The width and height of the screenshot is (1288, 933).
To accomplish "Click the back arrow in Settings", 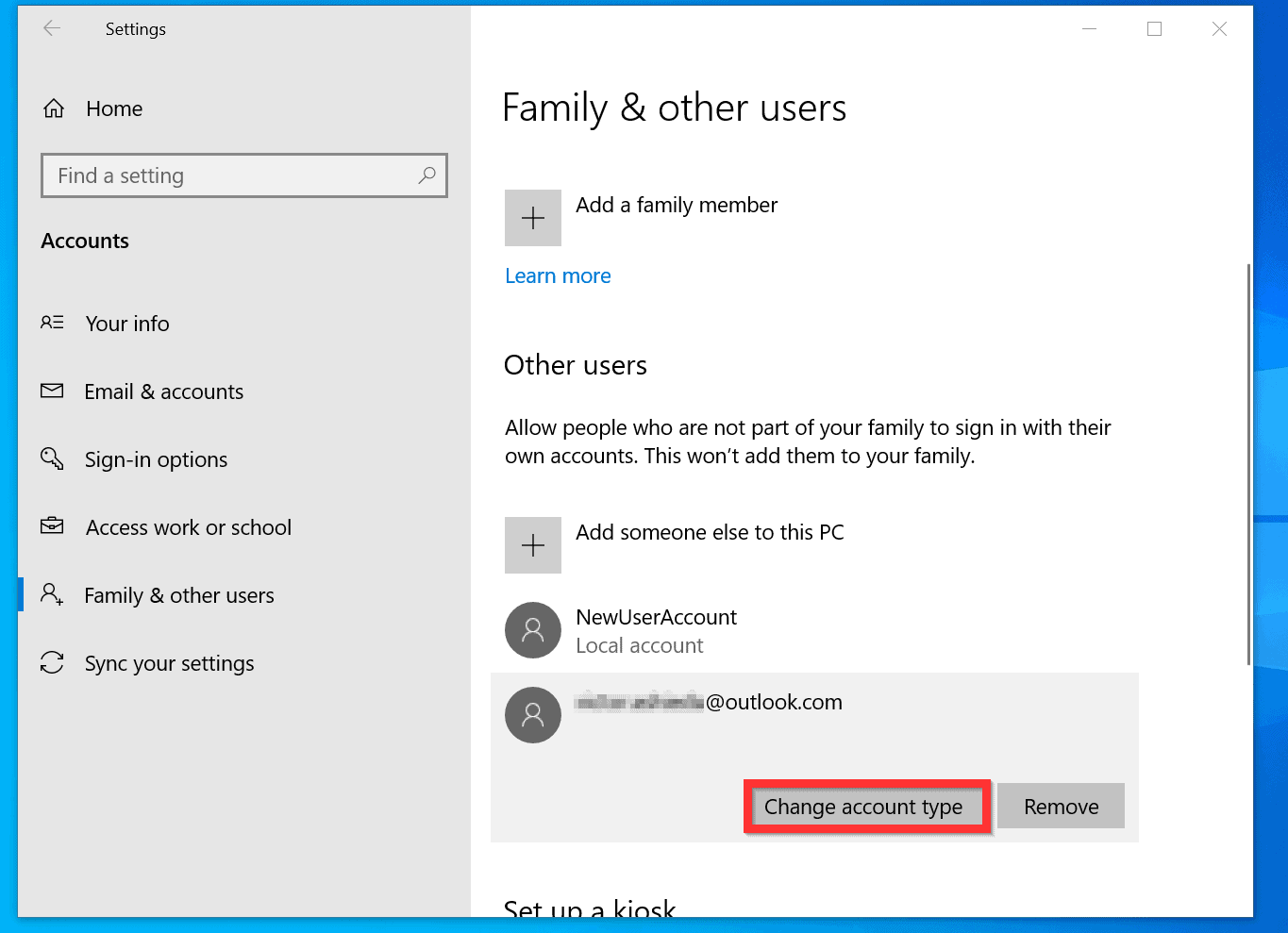I will point(52,28).
